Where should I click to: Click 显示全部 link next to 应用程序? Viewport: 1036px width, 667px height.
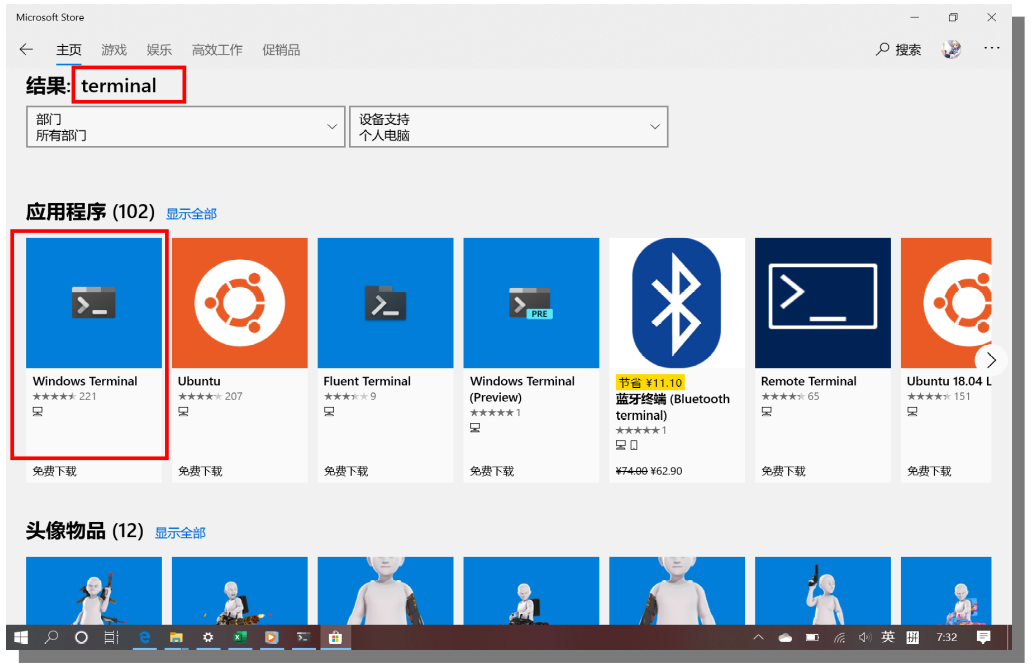pyautogui.click(x=191, y=214)
